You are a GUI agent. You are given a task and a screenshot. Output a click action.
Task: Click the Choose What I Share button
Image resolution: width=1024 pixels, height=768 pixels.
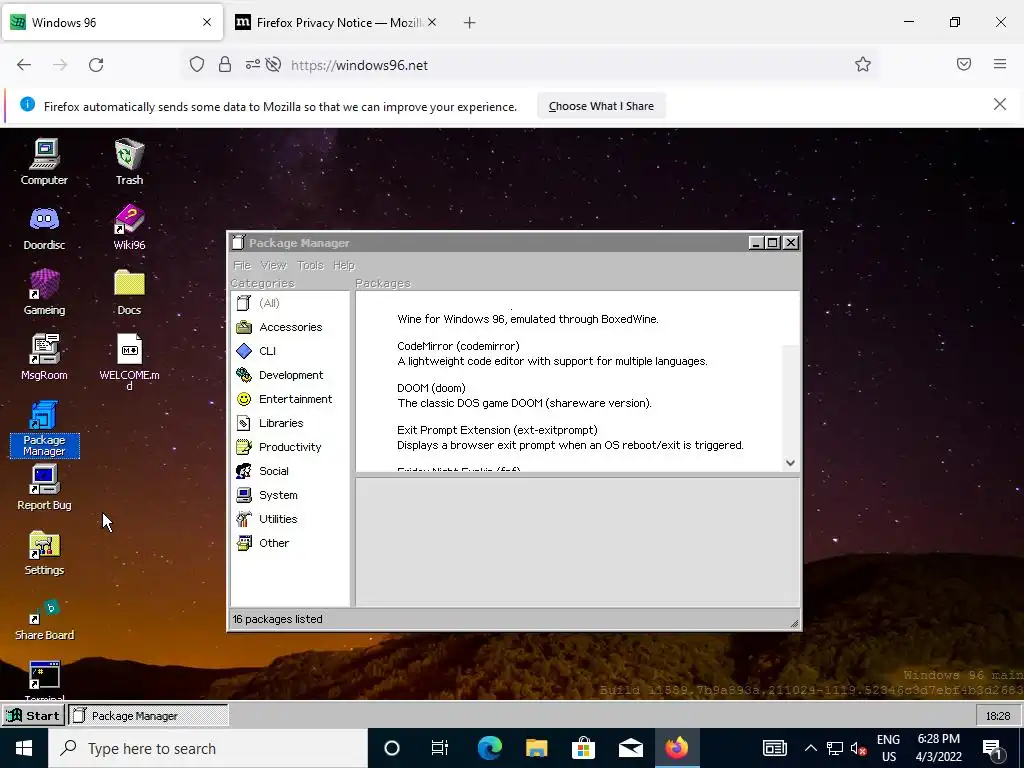tap(601, 106)
